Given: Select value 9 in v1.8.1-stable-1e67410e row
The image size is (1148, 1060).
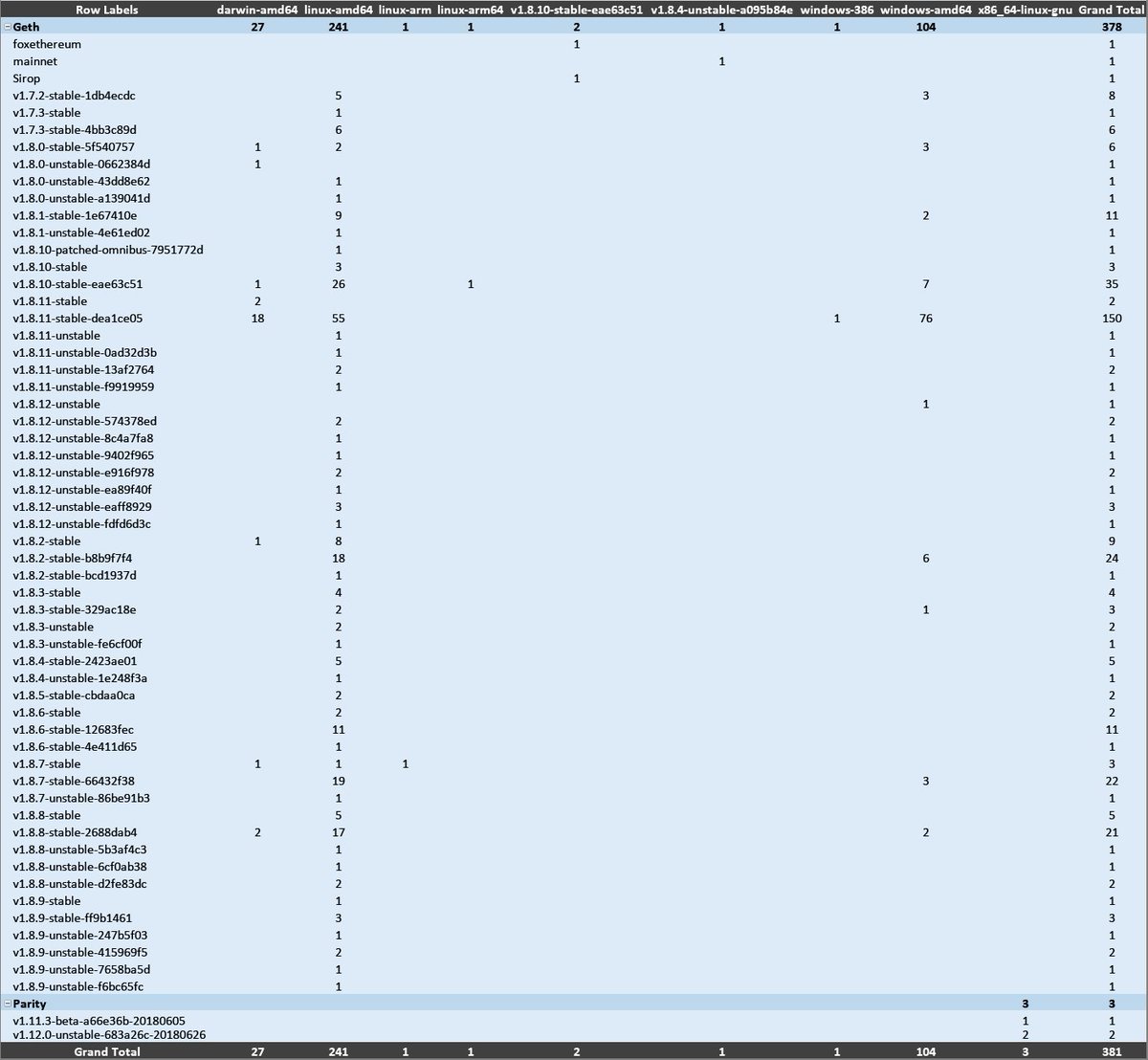Looking at the screenshot, I should [x=339, y=216].
